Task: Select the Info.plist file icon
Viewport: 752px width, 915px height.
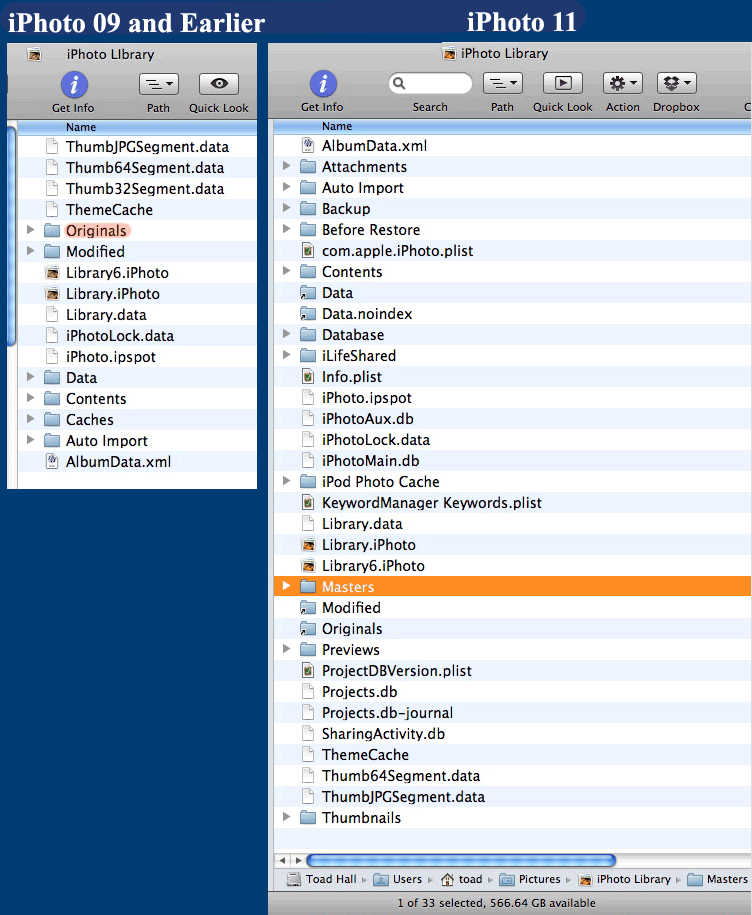Action: pyautogui.click(x=308, y=376)
